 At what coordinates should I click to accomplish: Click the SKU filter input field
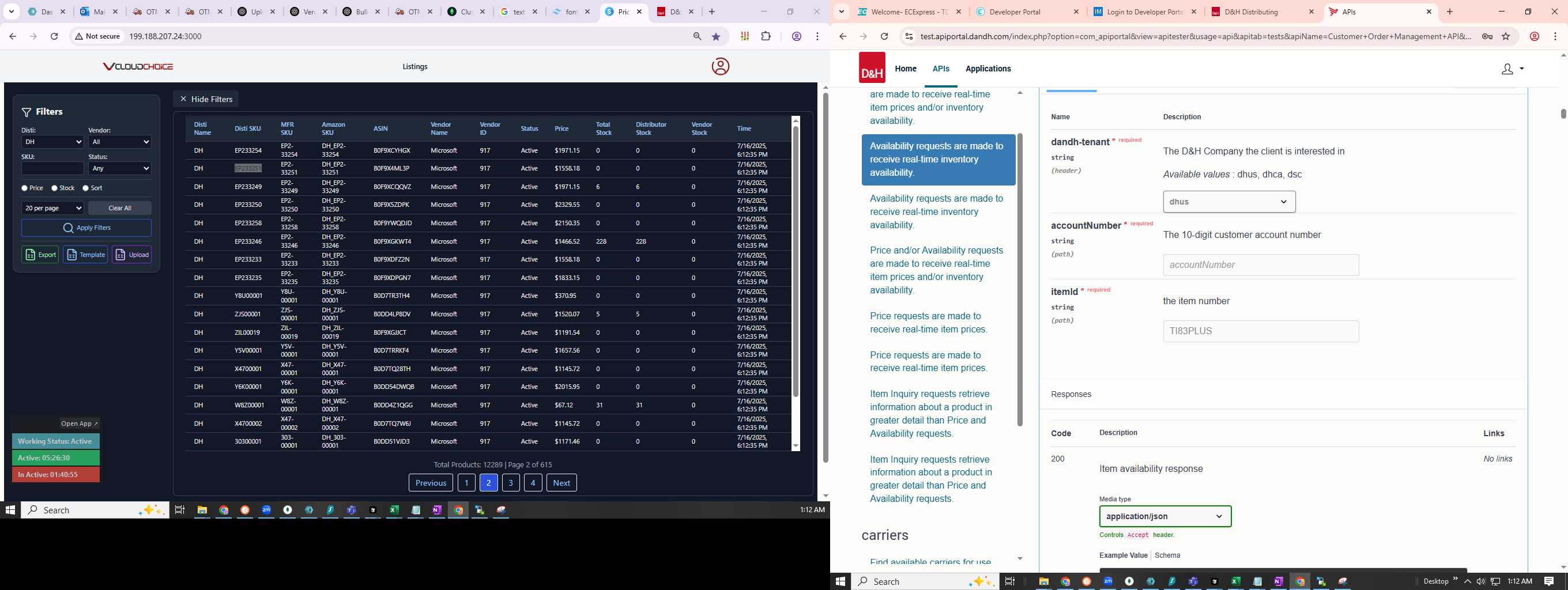click(x=52, y=168)
